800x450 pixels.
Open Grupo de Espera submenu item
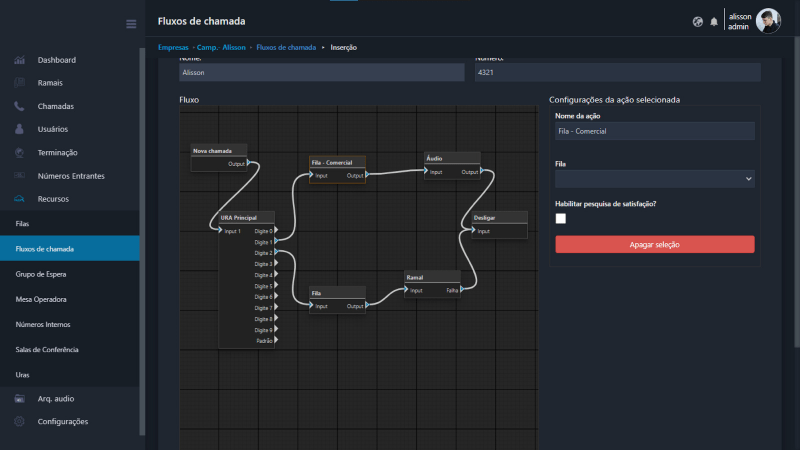click(x=41, y=273)
